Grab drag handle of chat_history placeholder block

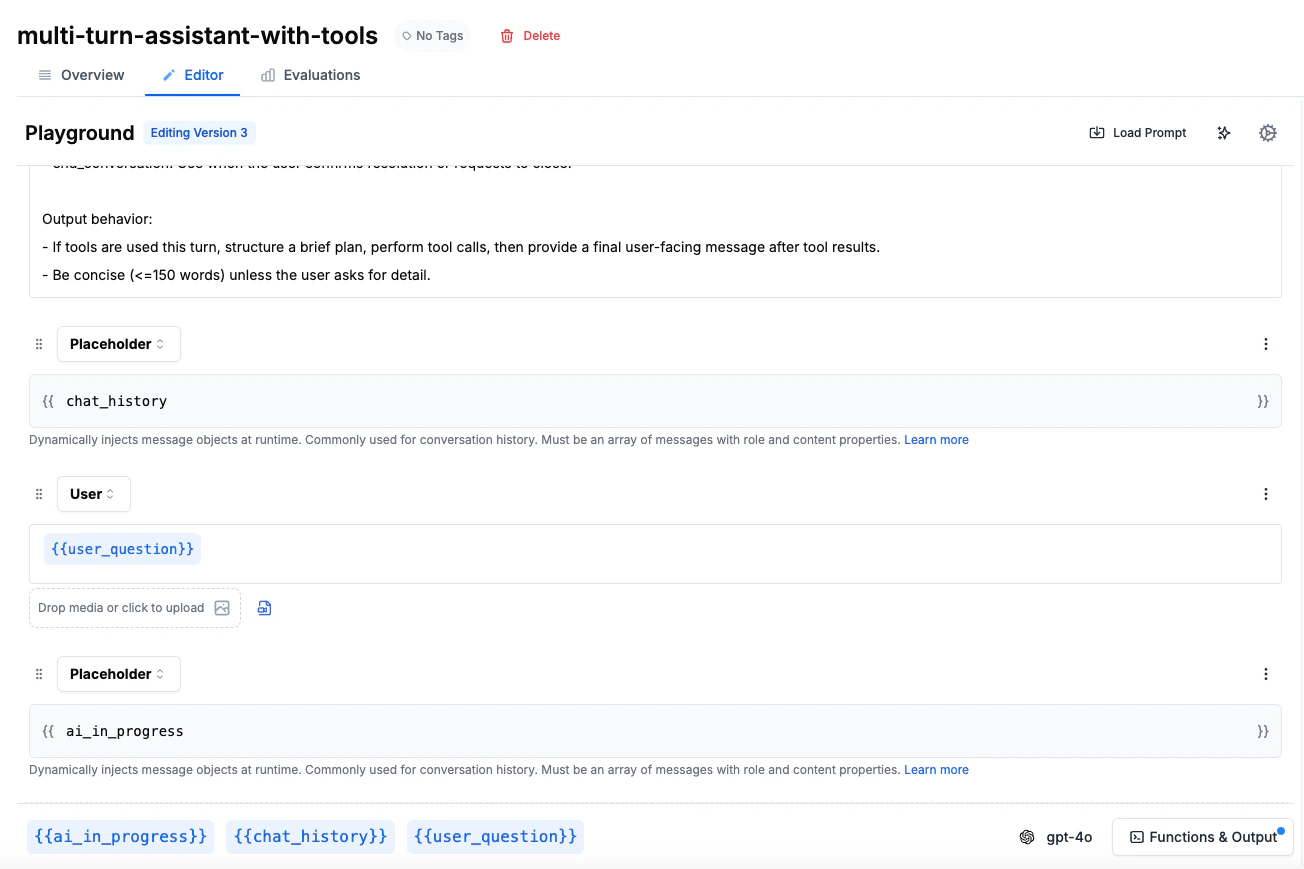(x=39, y=344)
